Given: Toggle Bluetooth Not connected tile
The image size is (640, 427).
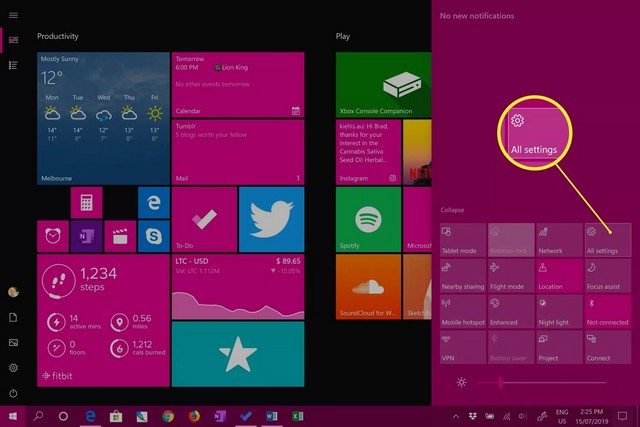Looking at the screenshot, I should tap(608, 311).
